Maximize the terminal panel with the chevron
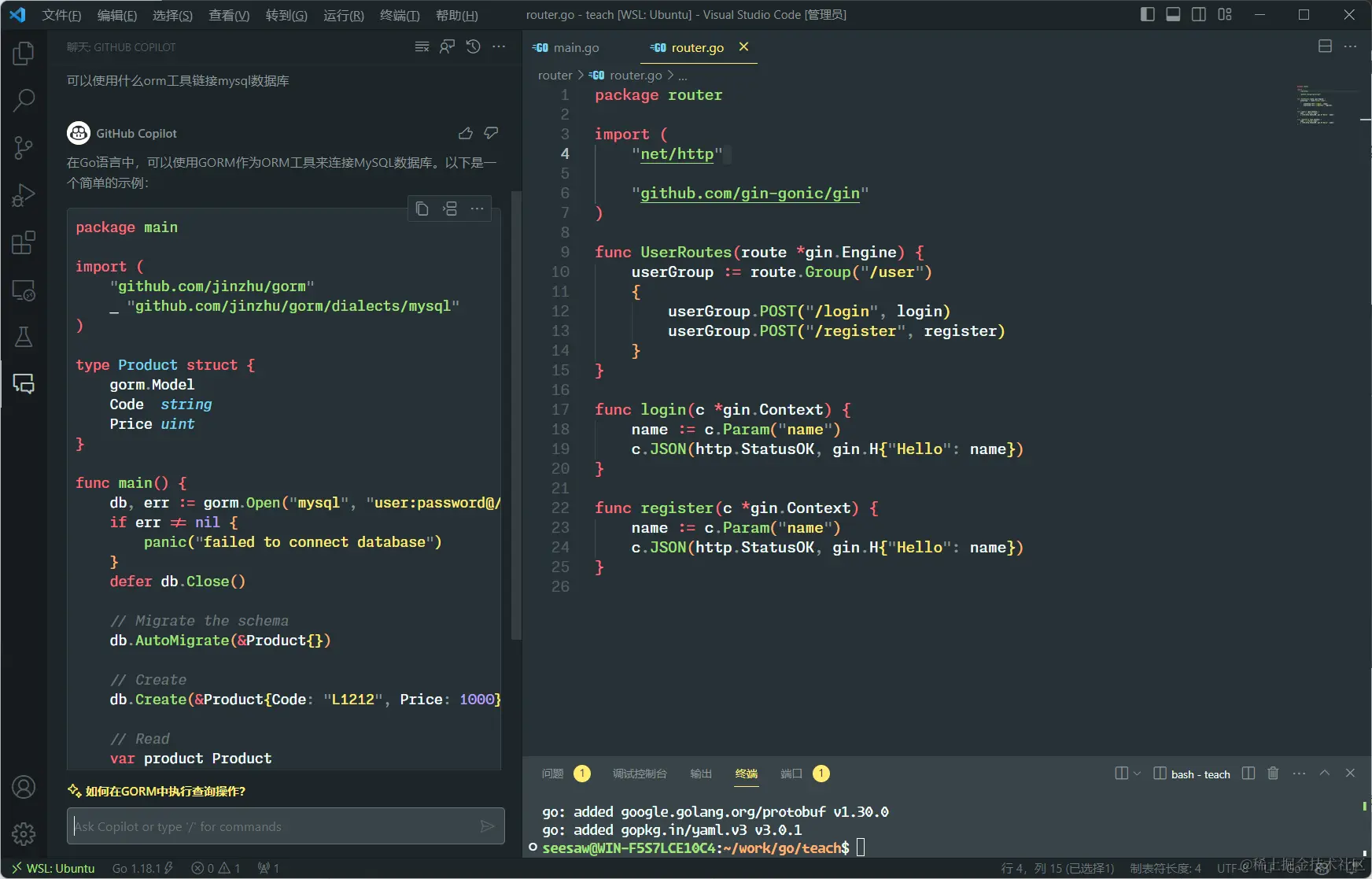 point(1325,774)
